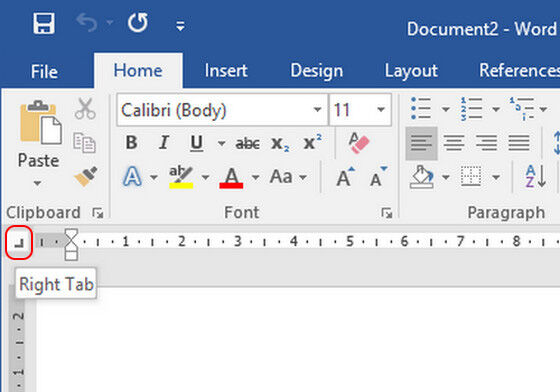Viewport: 560px width, 392px height.
Task: Open borders dropdown arrow
Action: pos(496,177)
